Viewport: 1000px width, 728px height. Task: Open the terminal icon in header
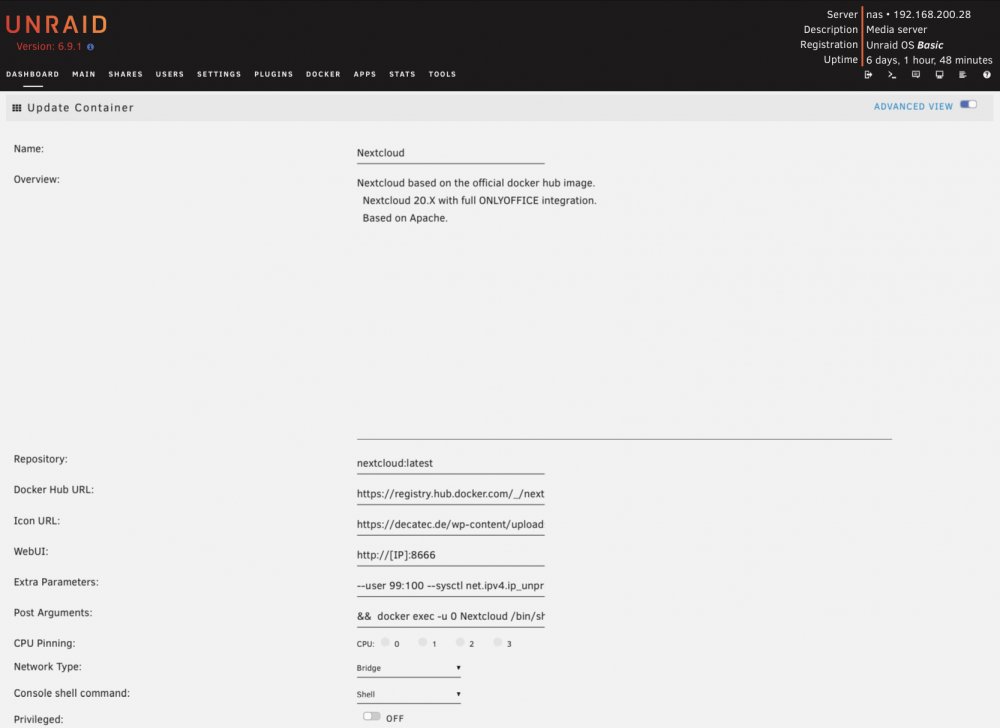pos(892,75)
